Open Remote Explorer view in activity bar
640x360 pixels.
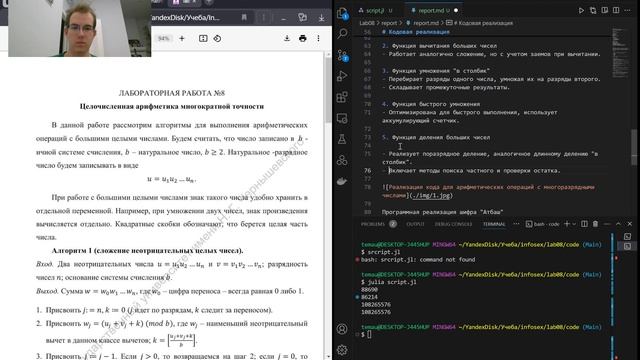click(342, 118)
